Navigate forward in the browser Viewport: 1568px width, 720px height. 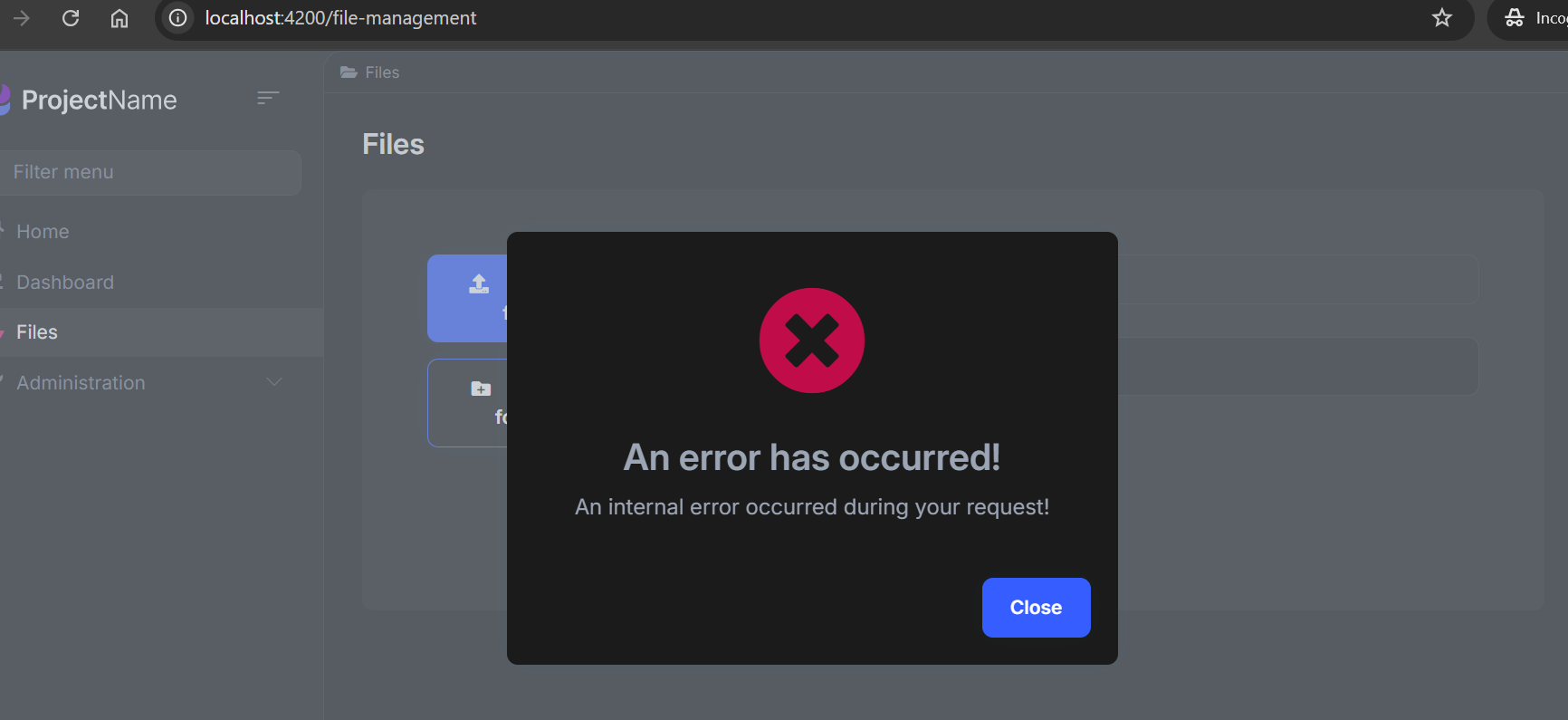coord(22,18)
